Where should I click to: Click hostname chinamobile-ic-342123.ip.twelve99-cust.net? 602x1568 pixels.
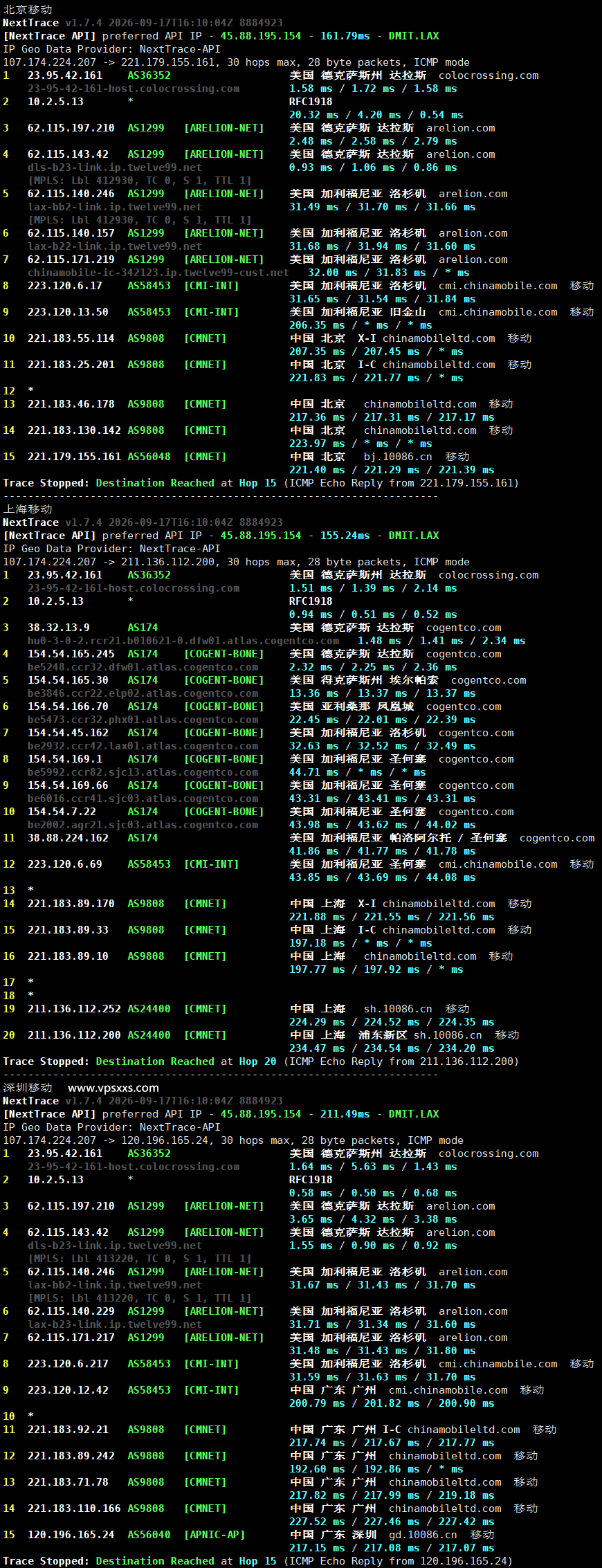(158, 273)
